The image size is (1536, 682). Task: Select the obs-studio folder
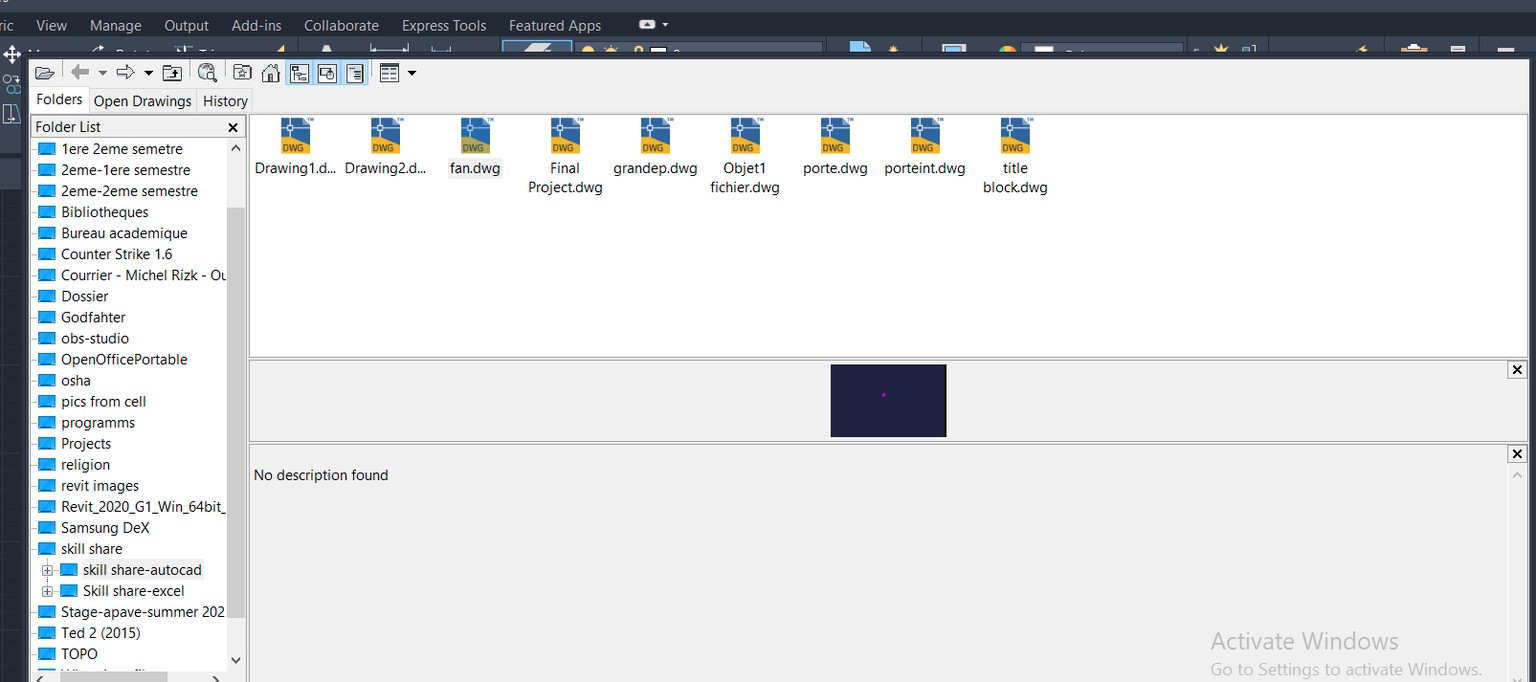pos(95,338)
